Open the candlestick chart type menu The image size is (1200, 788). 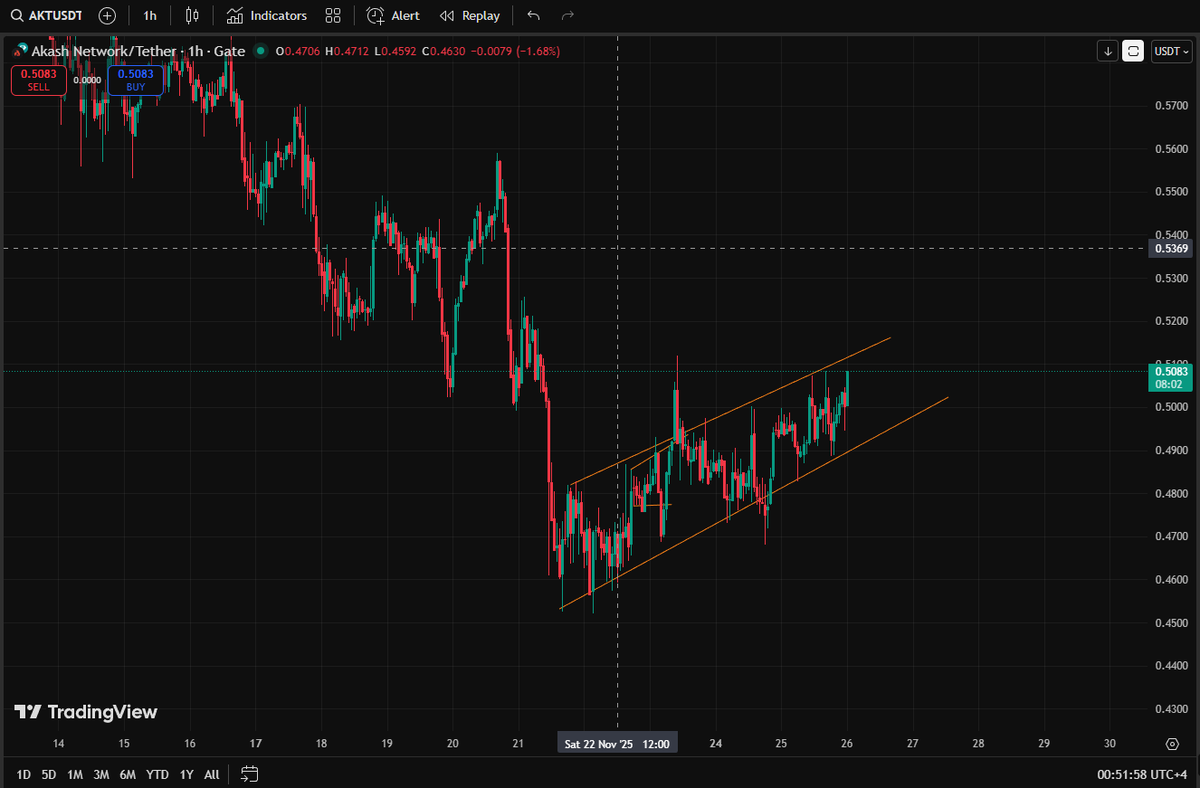pyautogui.click(x=194, y=16)
